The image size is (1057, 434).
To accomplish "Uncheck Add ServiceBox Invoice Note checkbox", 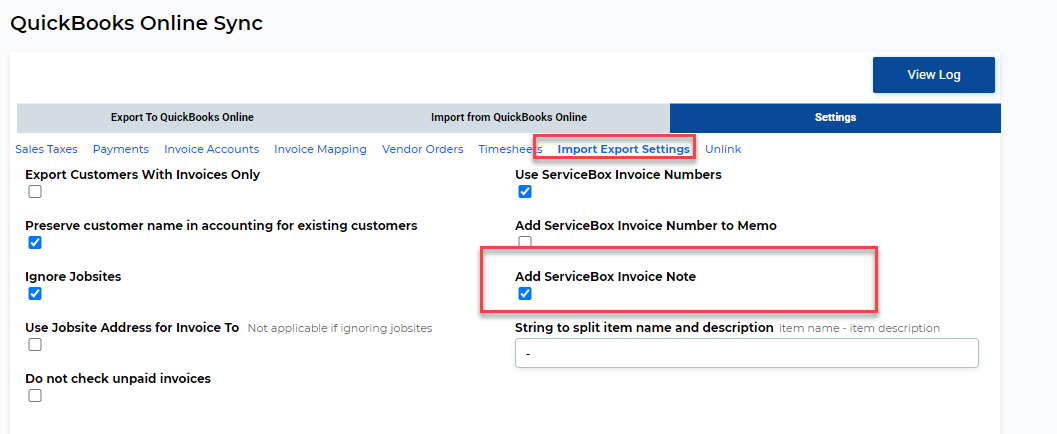I will [x=525, y=294].
